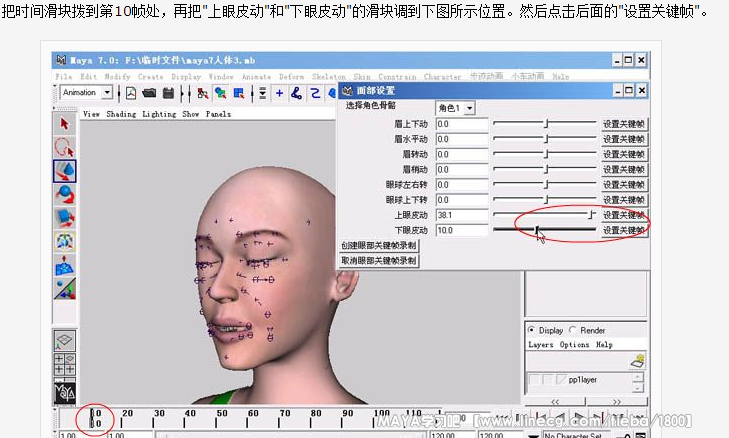Pick the Lasso select tool
The width and height of the screenshot is (729, 438).
(65, 147)
